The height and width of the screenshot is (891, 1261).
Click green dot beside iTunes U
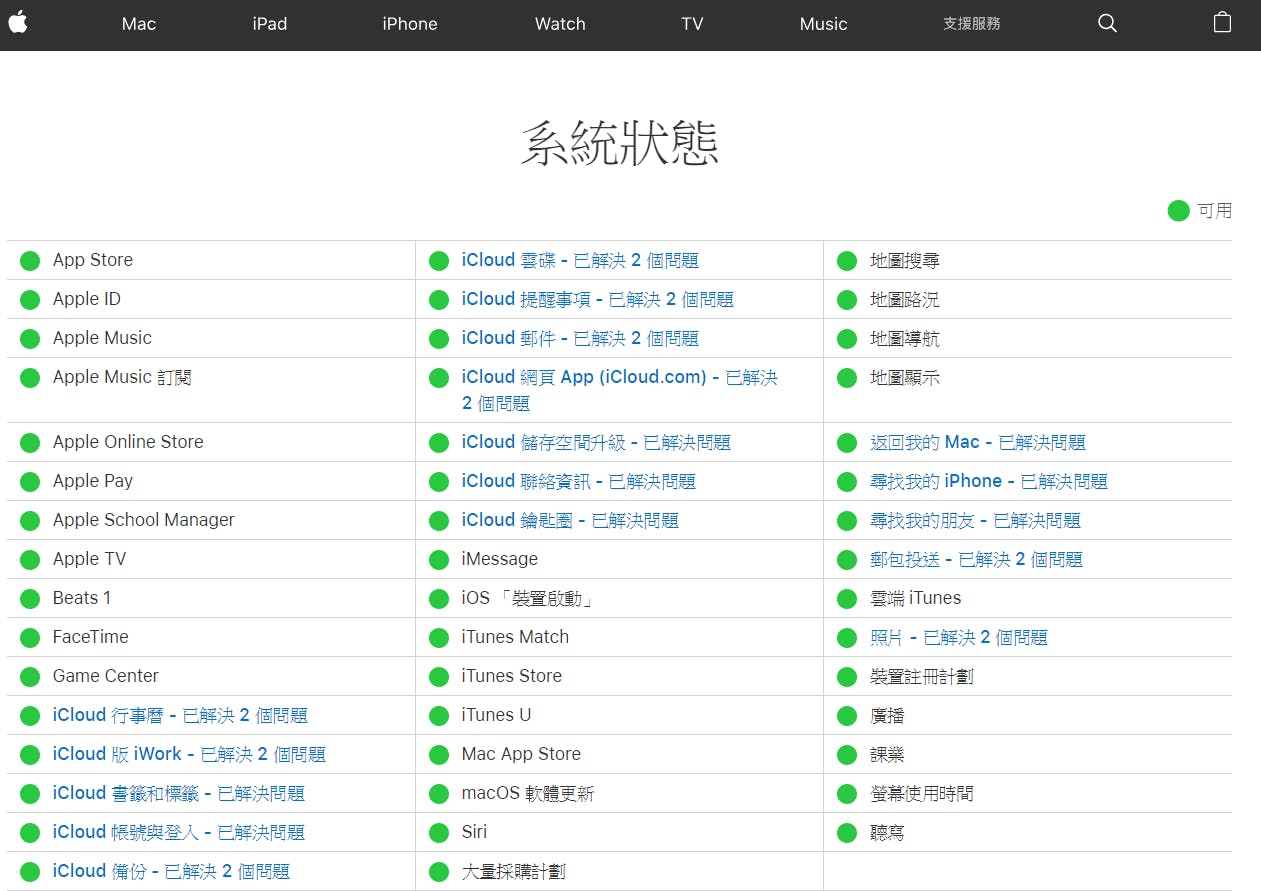439,716
